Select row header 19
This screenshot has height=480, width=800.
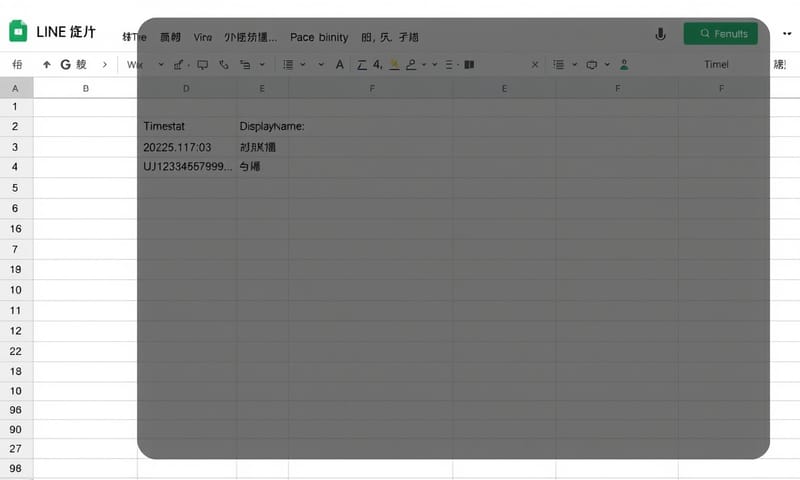[15, 269]
